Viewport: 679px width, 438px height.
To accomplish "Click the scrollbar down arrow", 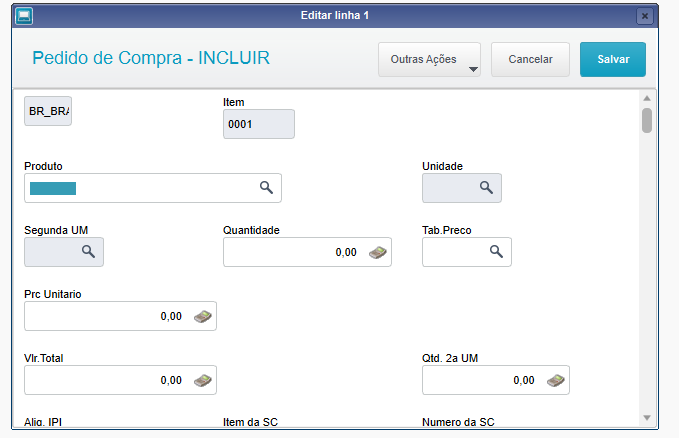I will [647, 418].
